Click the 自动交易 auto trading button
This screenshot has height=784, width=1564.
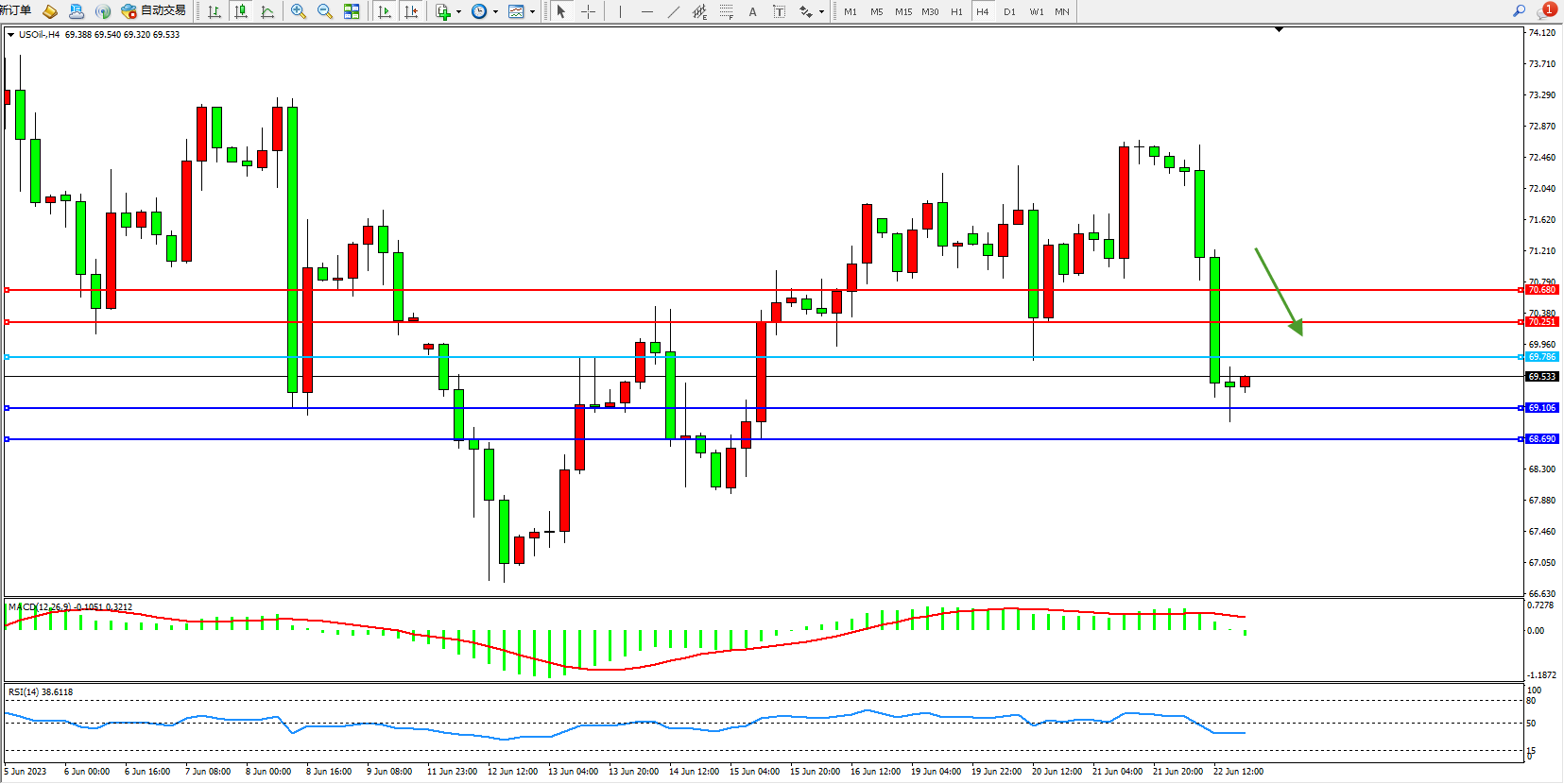coord(154,11)
